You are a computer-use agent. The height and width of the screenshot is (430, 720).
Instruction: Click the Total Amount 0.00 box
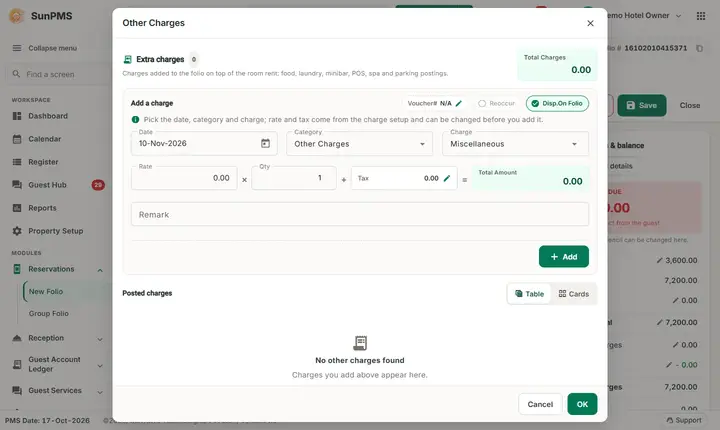[x=530, y=177]
